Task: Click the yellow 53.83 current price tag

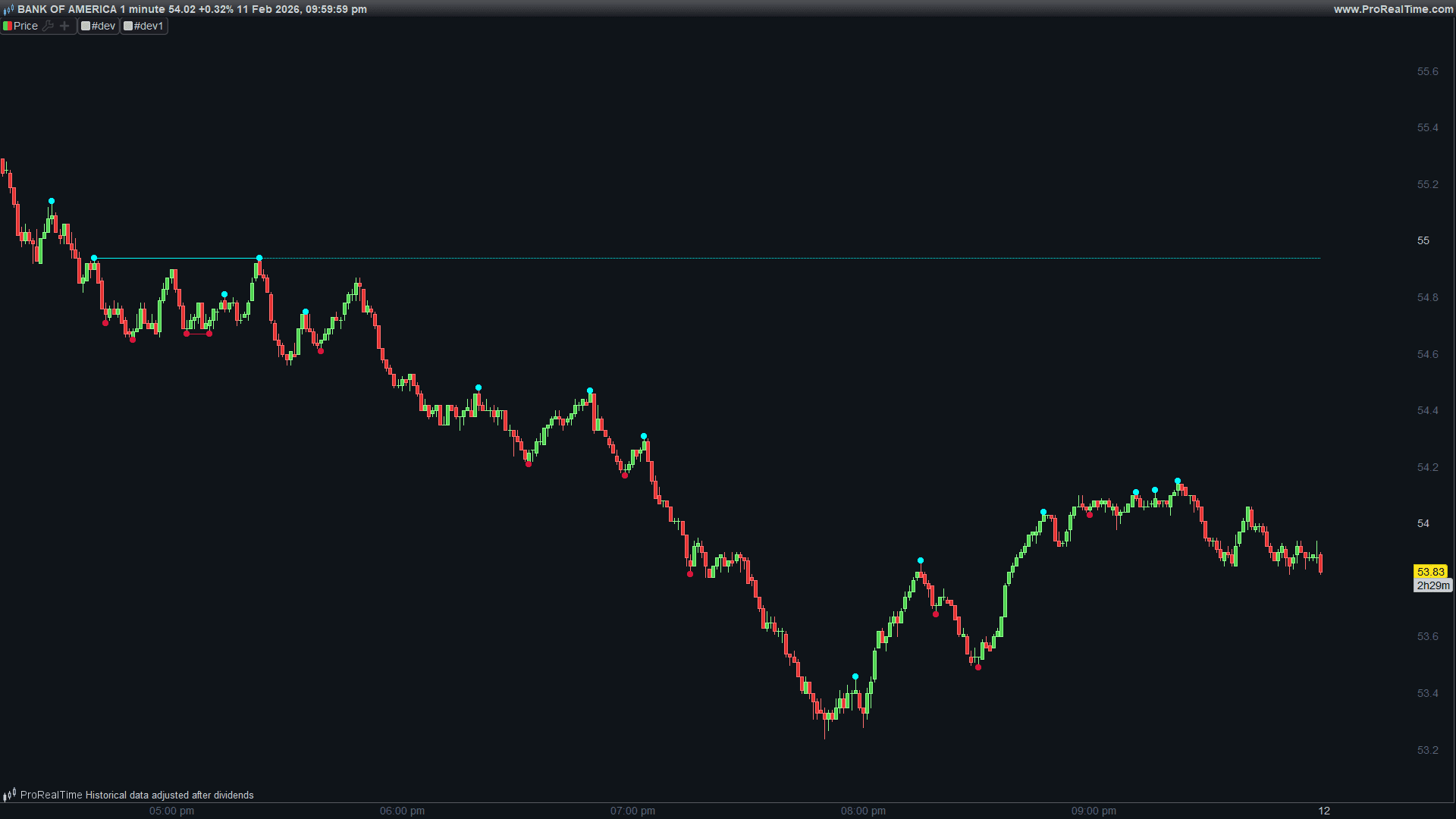Action: pos(1430,572)
